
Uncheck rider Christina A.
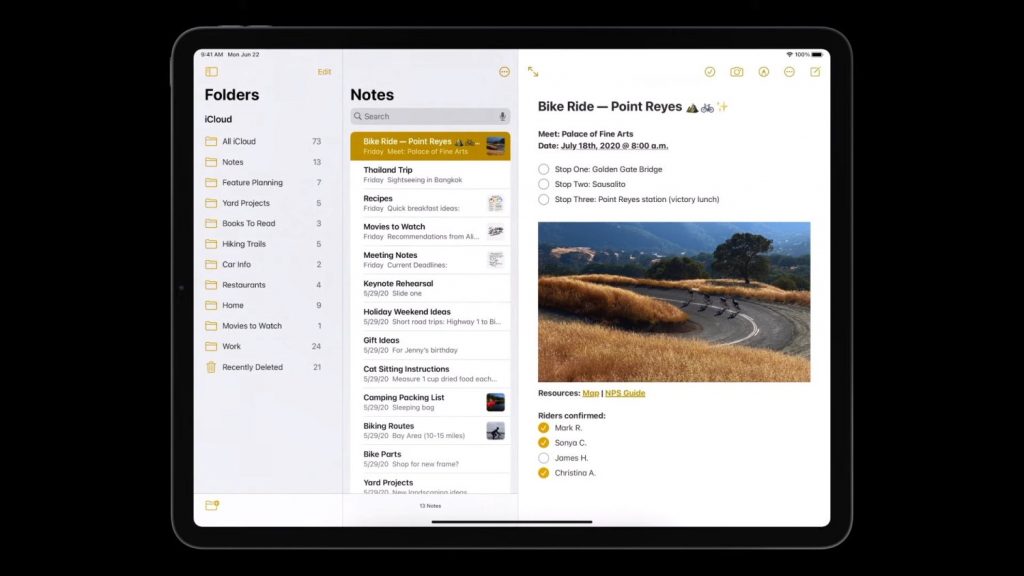point(543,473)
